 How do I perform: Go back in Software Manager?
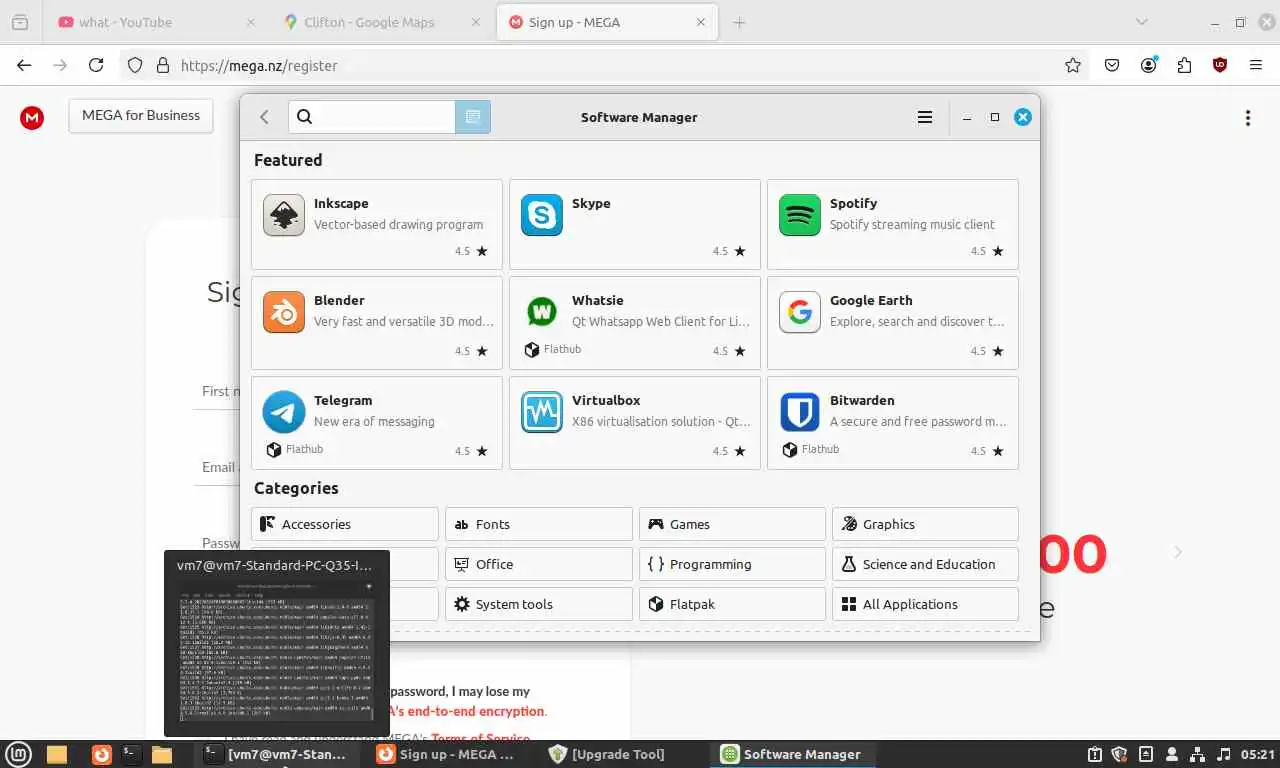point(264,117)
